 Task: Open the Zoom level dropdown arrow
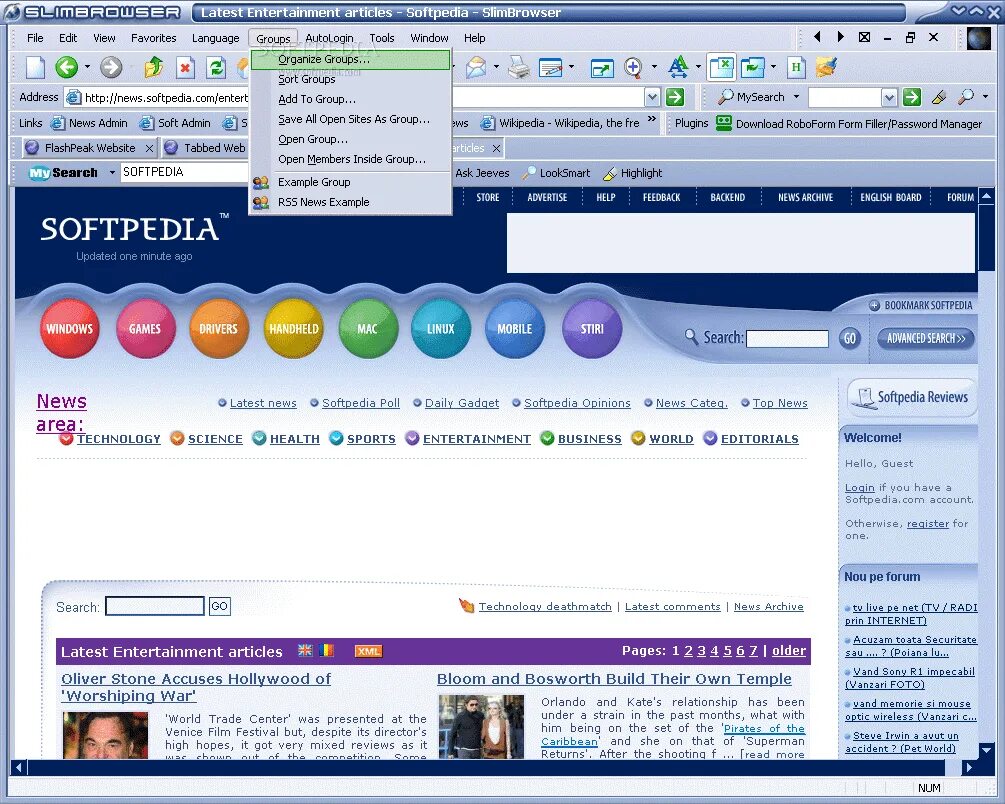click(x=654, y=67)
